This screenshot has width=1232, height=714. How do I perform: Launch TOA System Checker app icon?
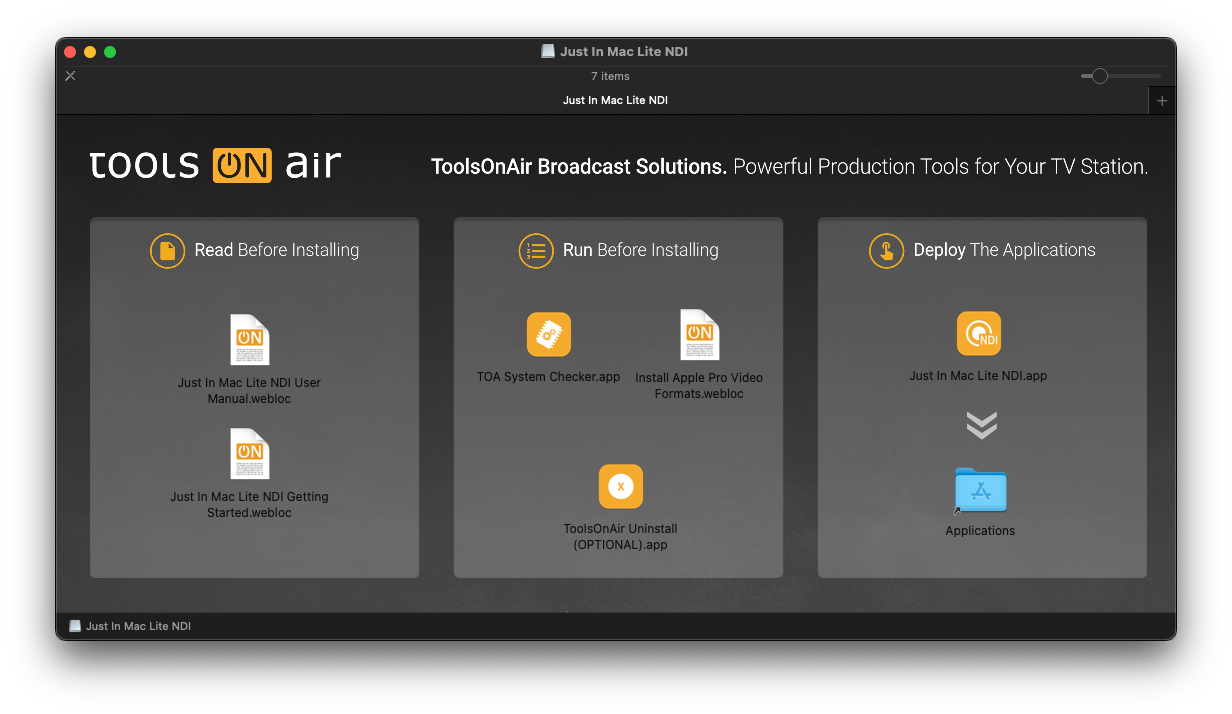click(x=549, y=335)
